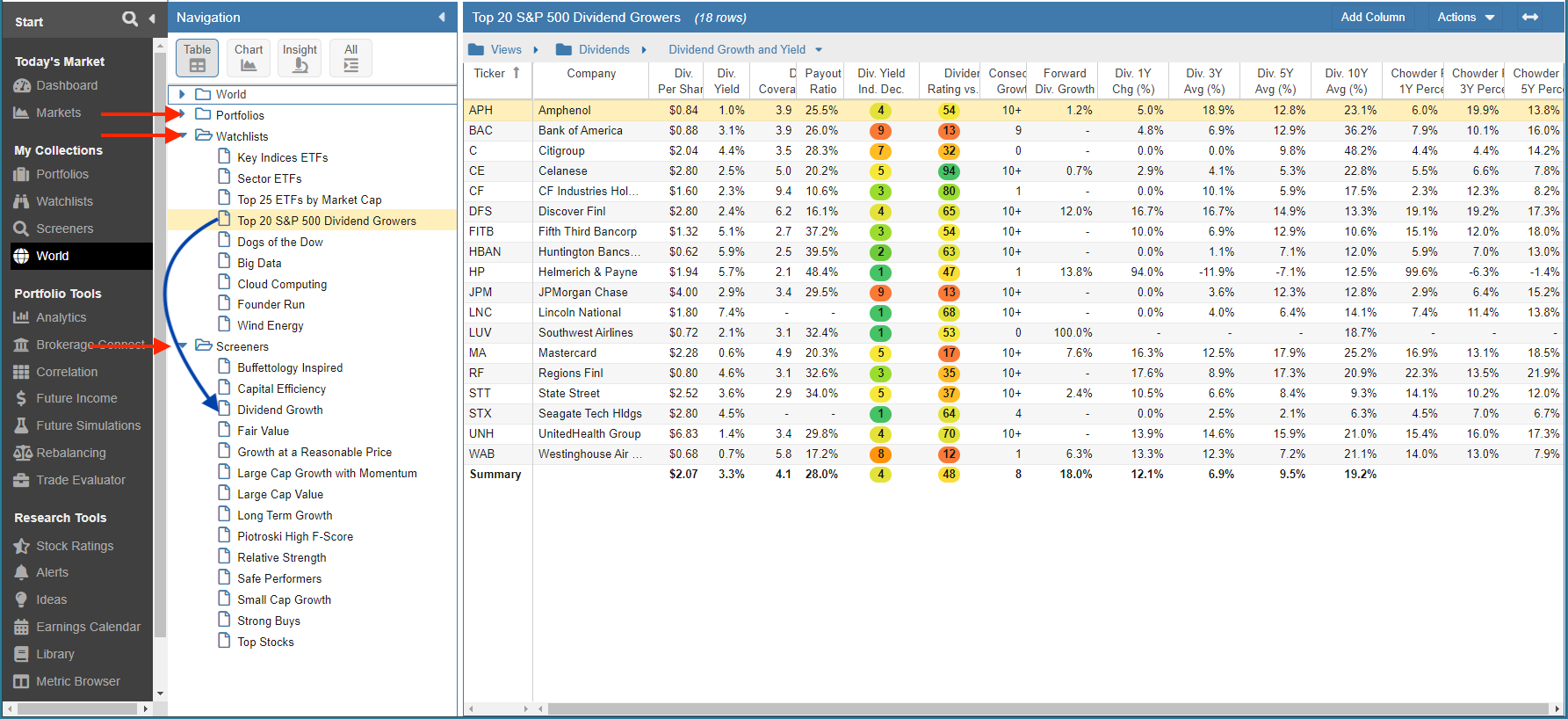Expand the Portfolios folder arrow
The height and width of the screenshot is (719, 1568).
182,115
